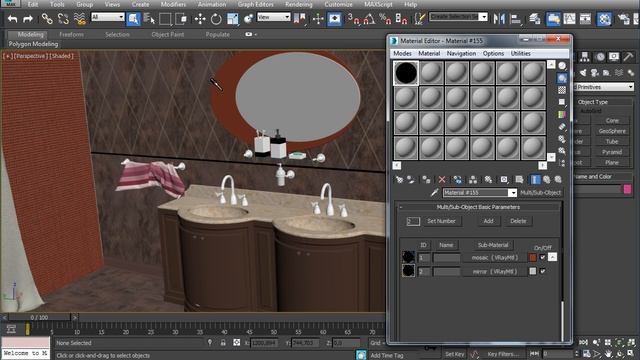Viewport: 640px width, 360px height.
Task: Toggle the 3D Snaps button
Action: pyautogui.click(x=354, y=19)
